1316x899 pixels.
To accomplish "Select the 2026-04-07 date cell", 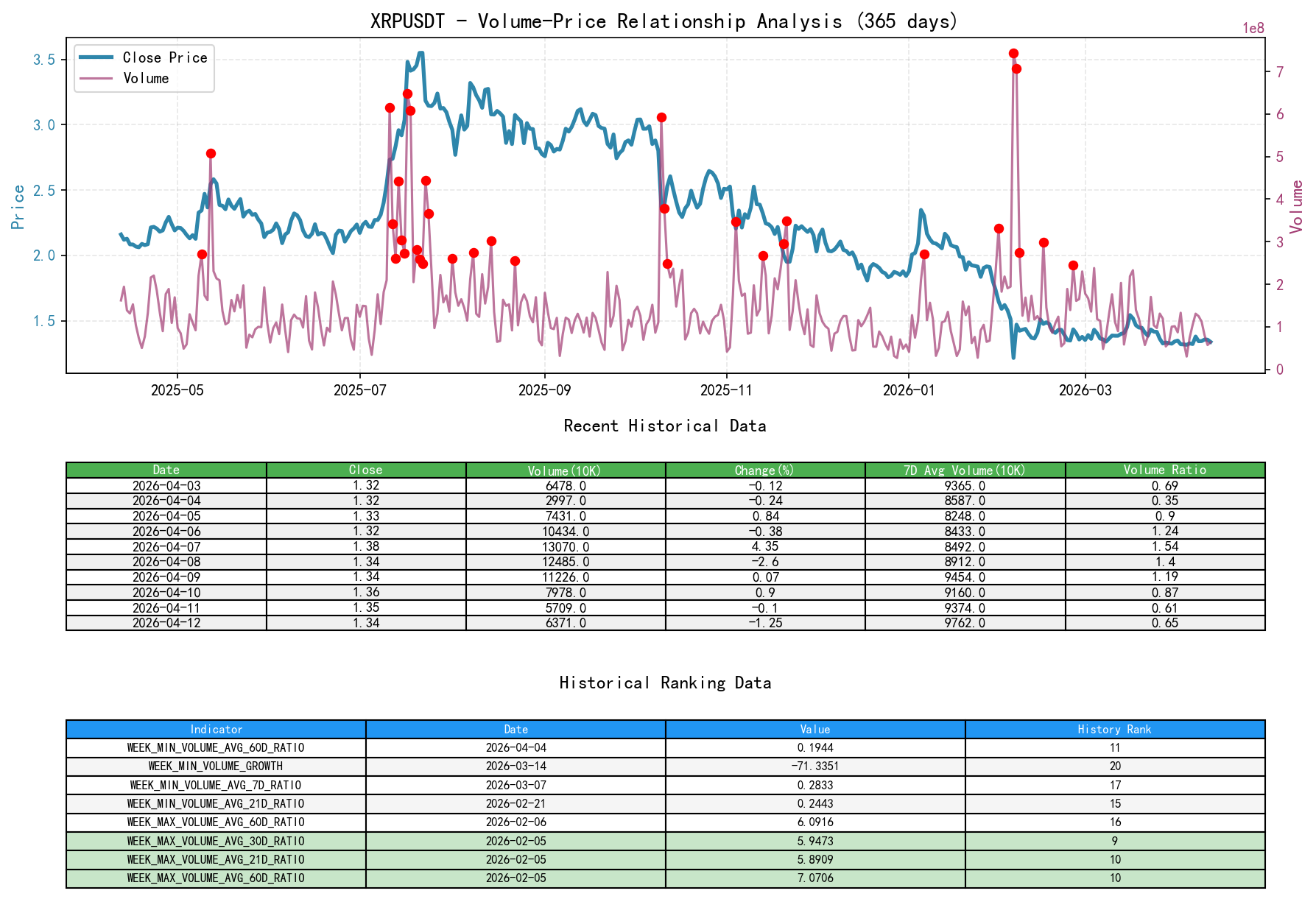I will 166,546.
